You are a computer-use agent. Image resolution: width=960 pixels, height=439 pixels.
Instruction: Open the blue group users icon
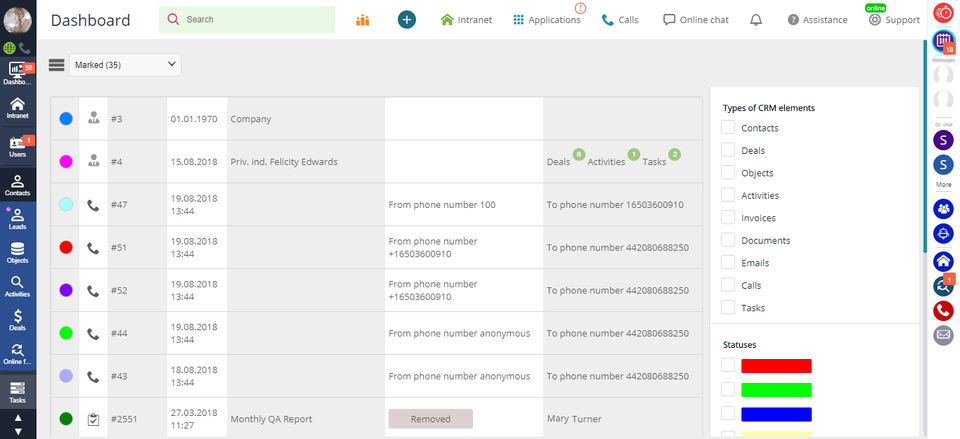[x=943, y=209]
